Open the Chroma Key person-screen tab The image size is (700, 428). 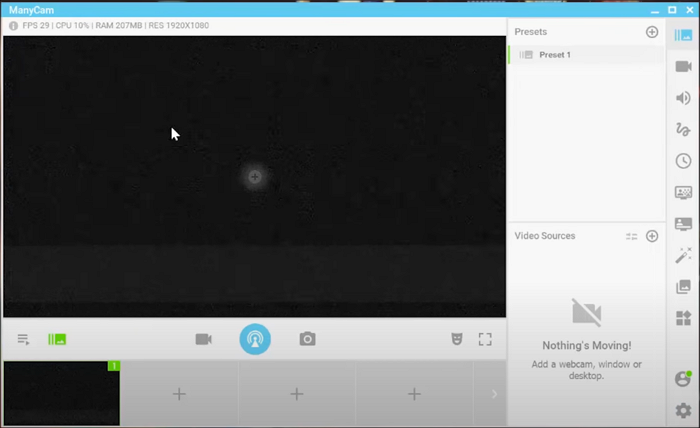(x=683, y=192)
